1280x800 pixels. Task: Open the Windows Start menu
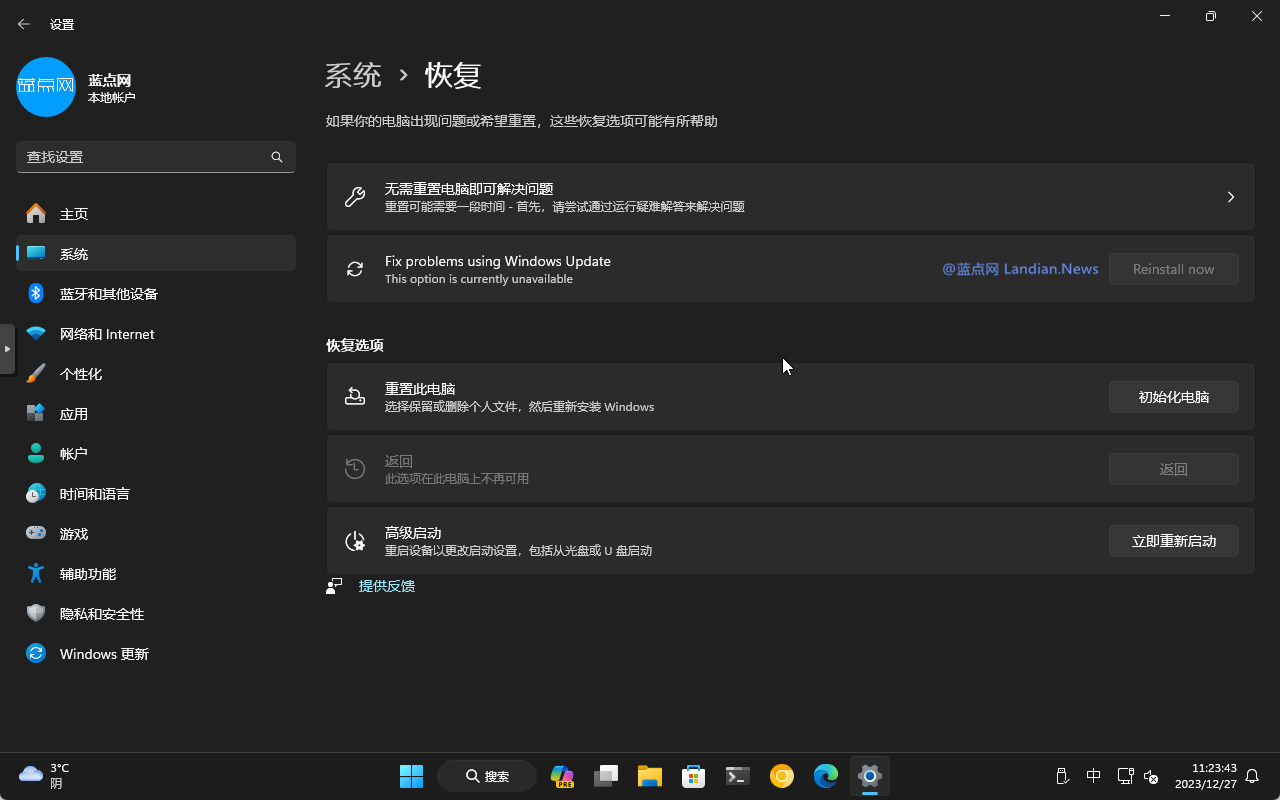point(411,776)
